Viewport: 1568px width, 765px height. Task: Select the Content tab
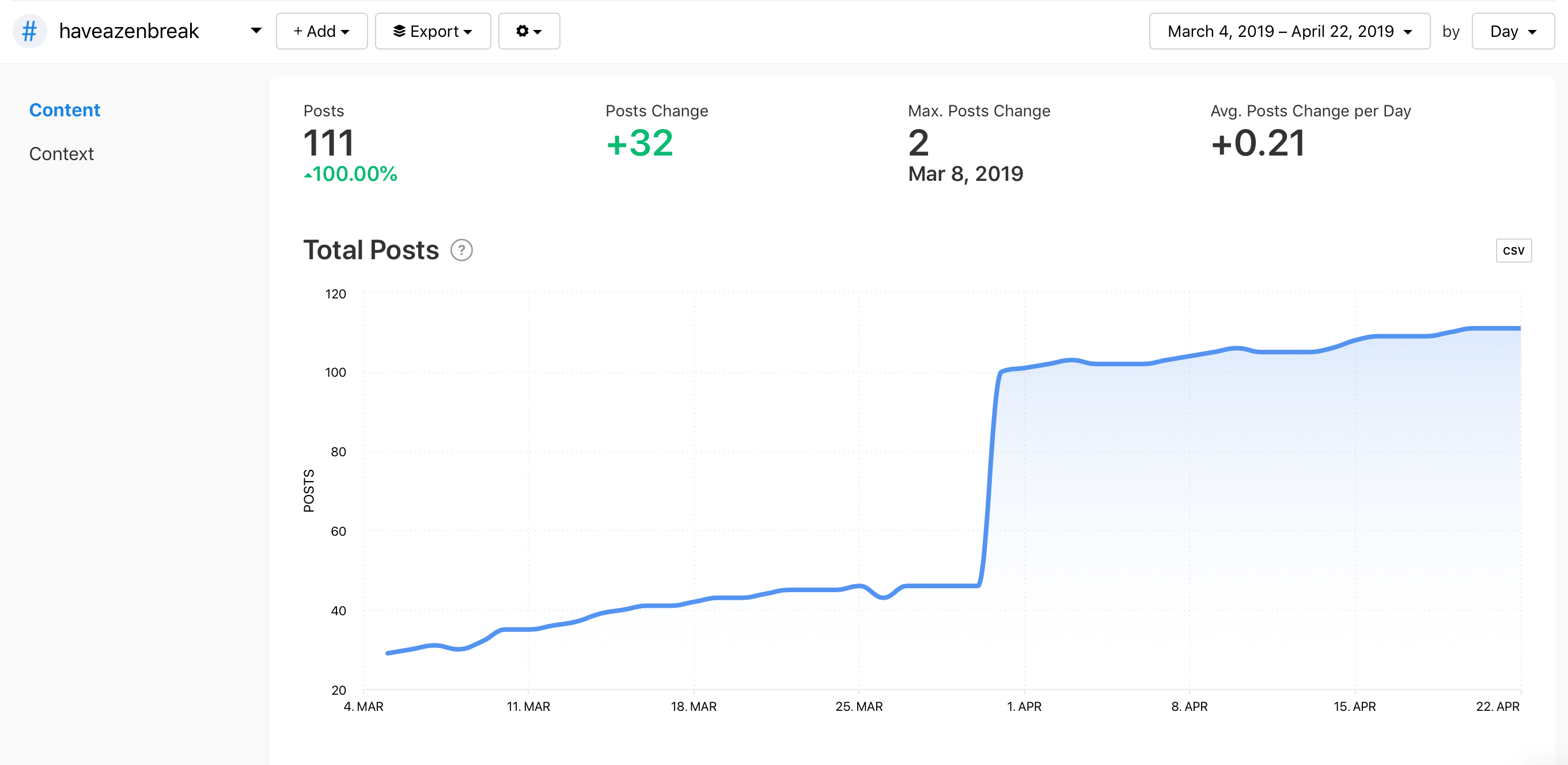[x=65, y=110]
